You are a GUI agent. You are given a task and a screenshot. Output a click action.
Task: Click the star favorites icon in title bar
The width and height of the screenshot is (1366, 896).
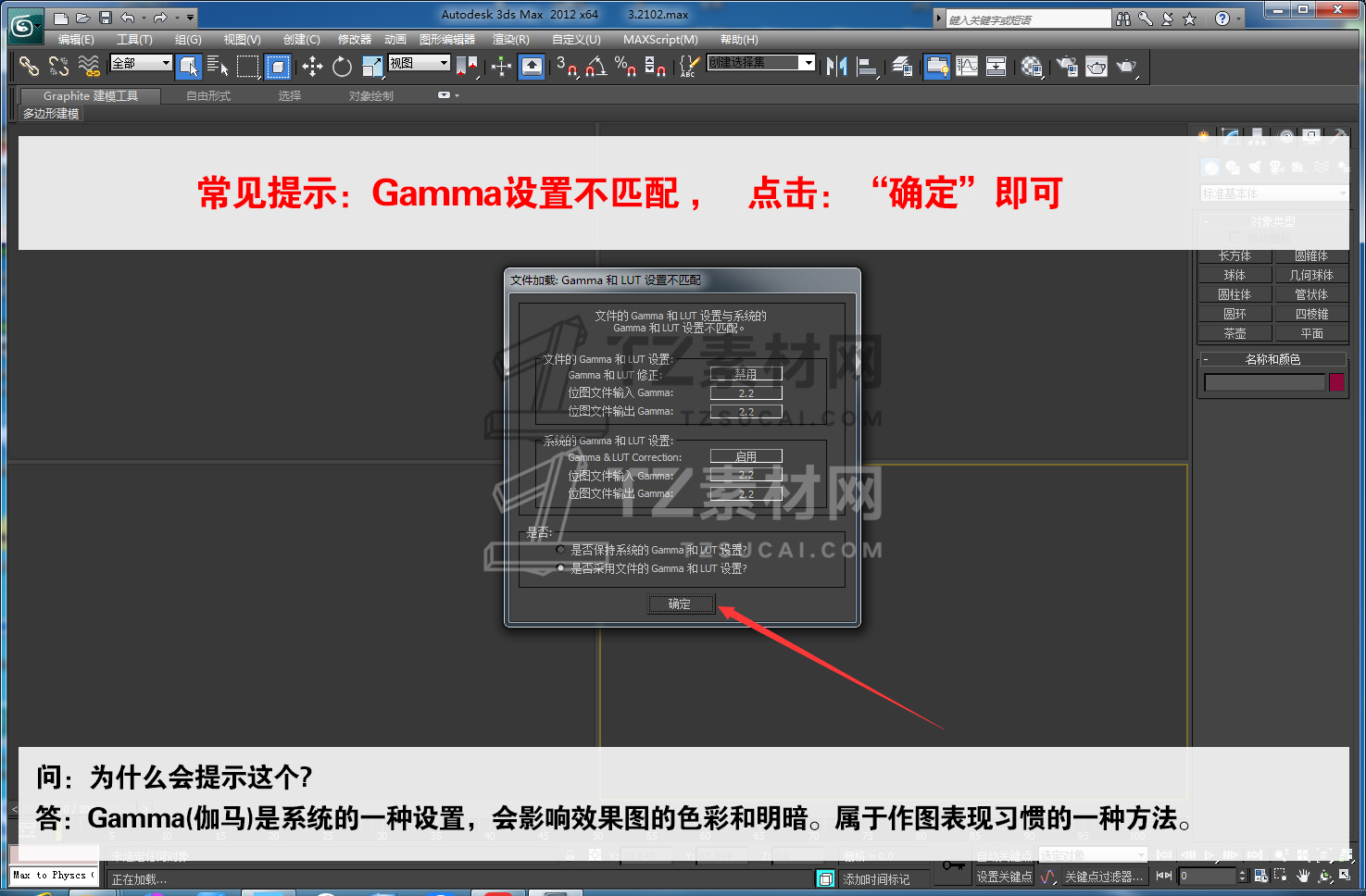(1190, 19)
